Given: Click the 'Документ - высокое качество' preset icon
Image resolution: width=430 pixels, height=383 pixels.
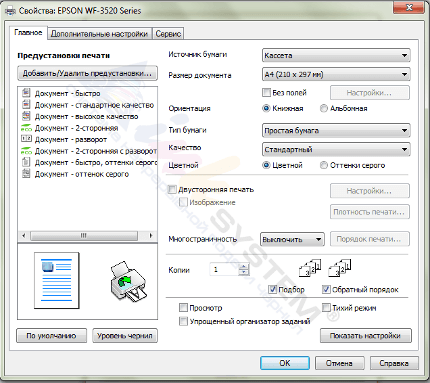Looking at the screenshot, I should coord(26,116).
